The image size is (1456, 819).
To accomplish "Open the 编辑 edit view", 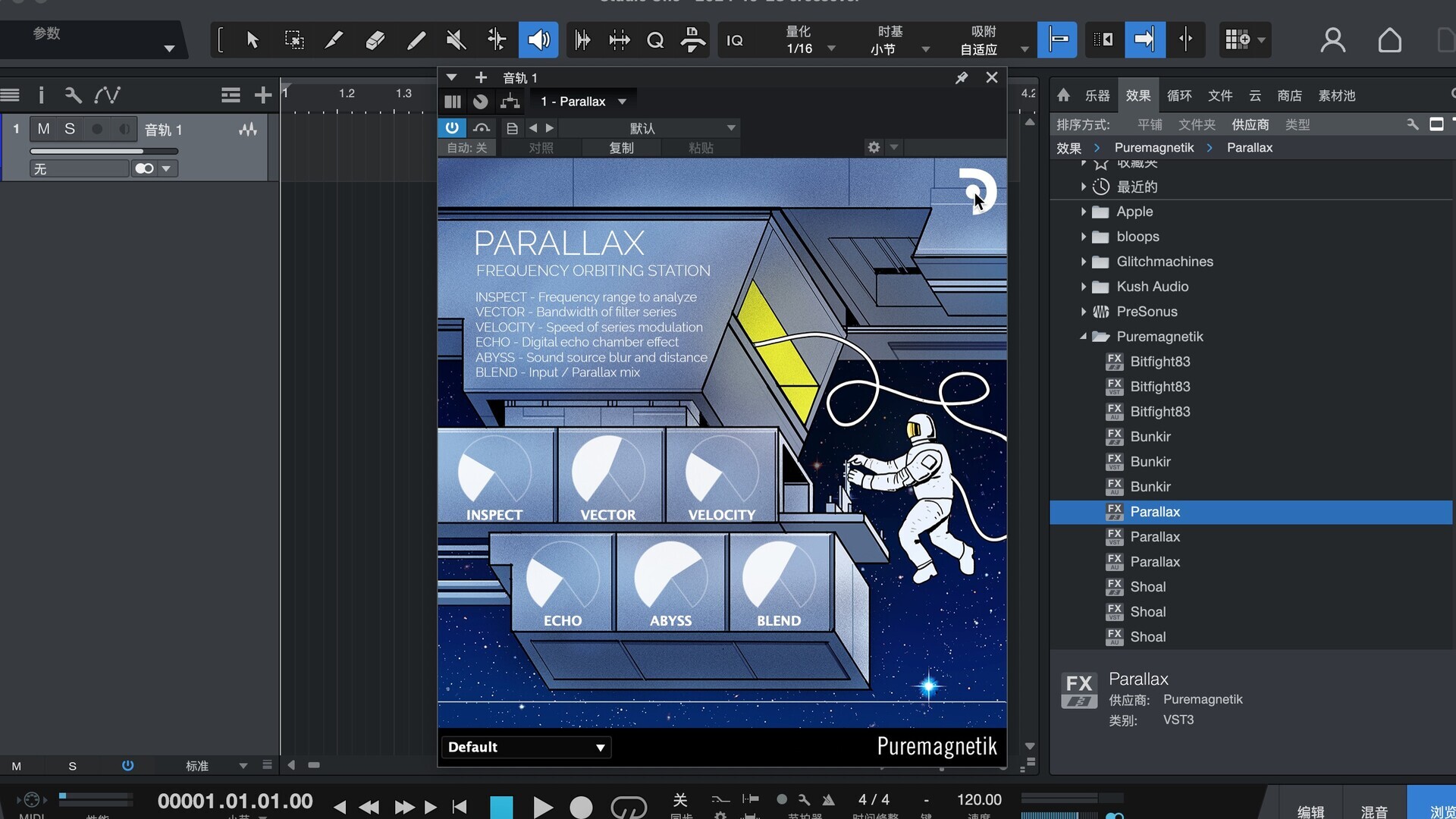I will [1310, 811].
